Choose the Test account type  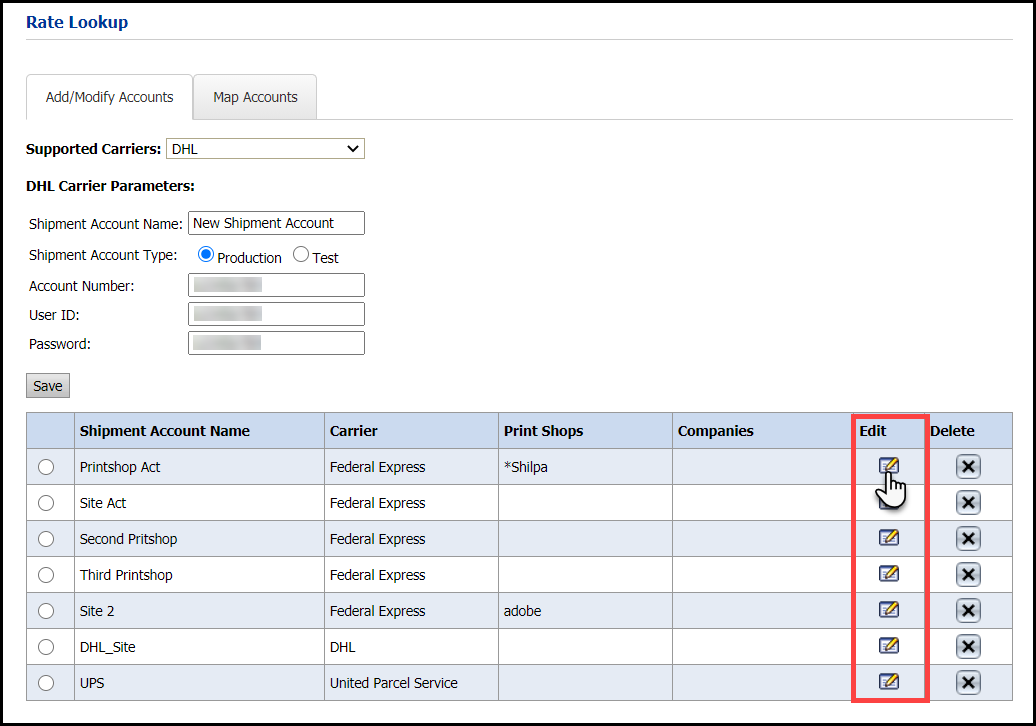(x=301, y=255)
